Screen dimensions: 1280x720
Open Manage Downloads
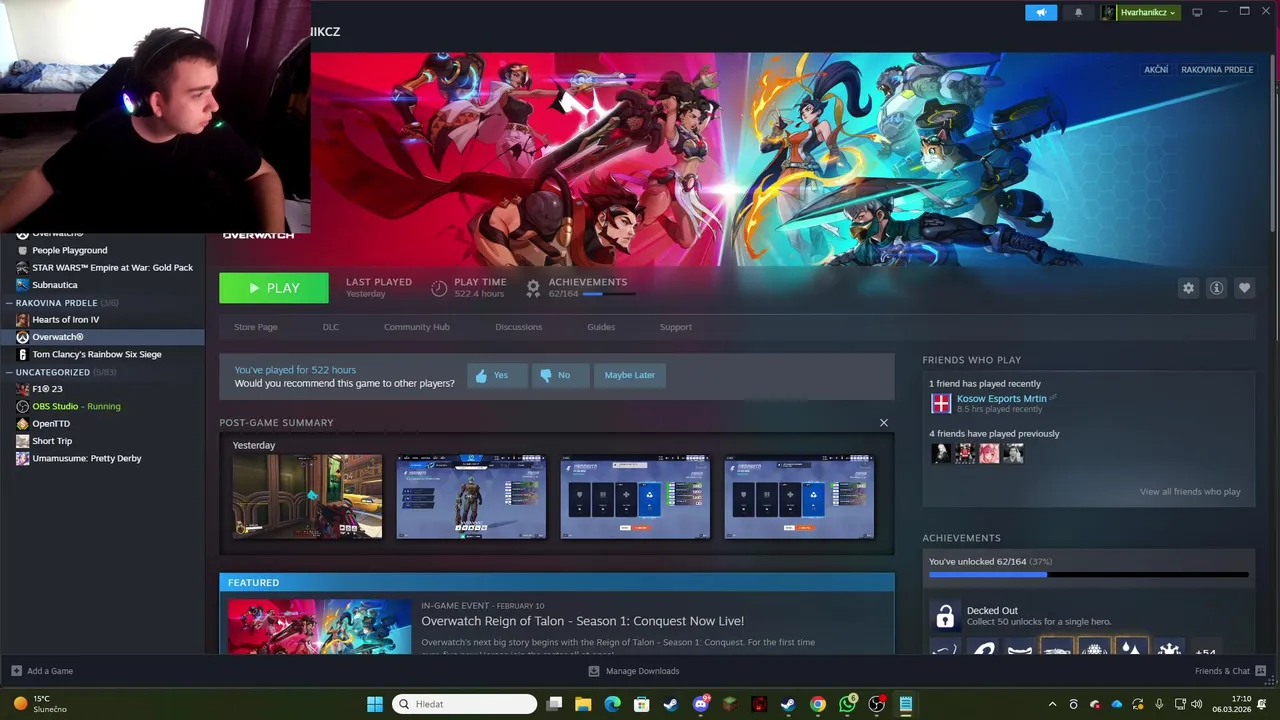tap(633, 671)
